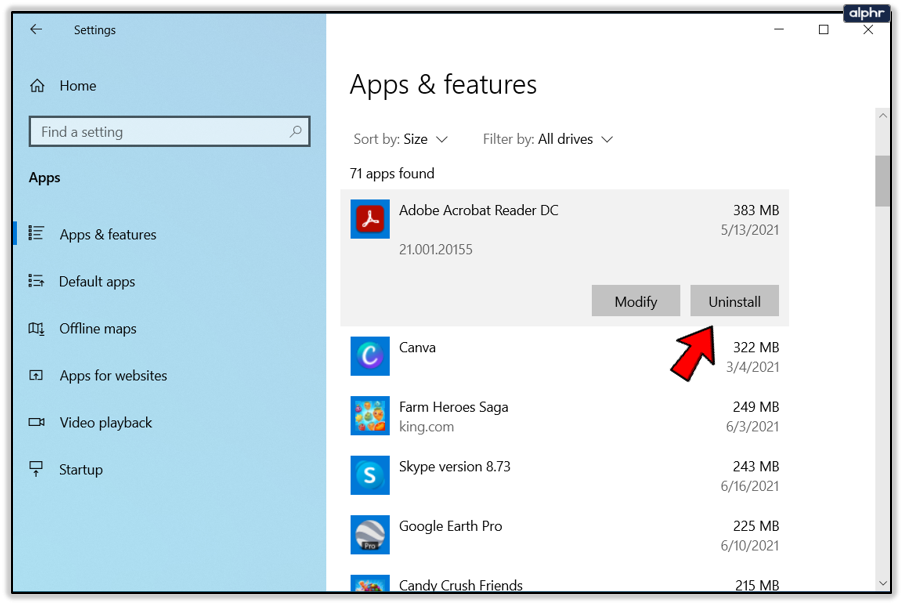
Task: Click the 6/16/2021 Skype install date
Action: coord(750,486)
